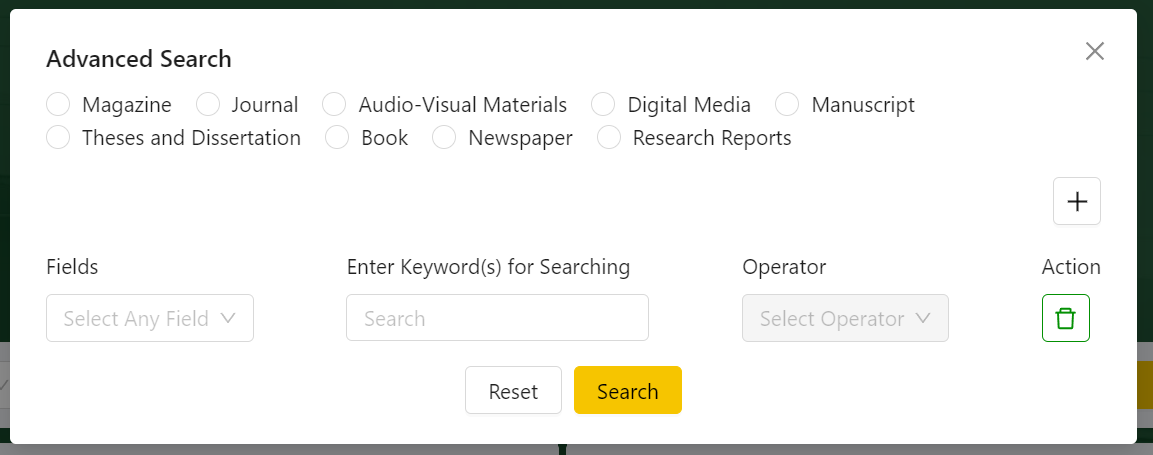
Task: Pick the Newspaper option
Action: pos(445,138)
